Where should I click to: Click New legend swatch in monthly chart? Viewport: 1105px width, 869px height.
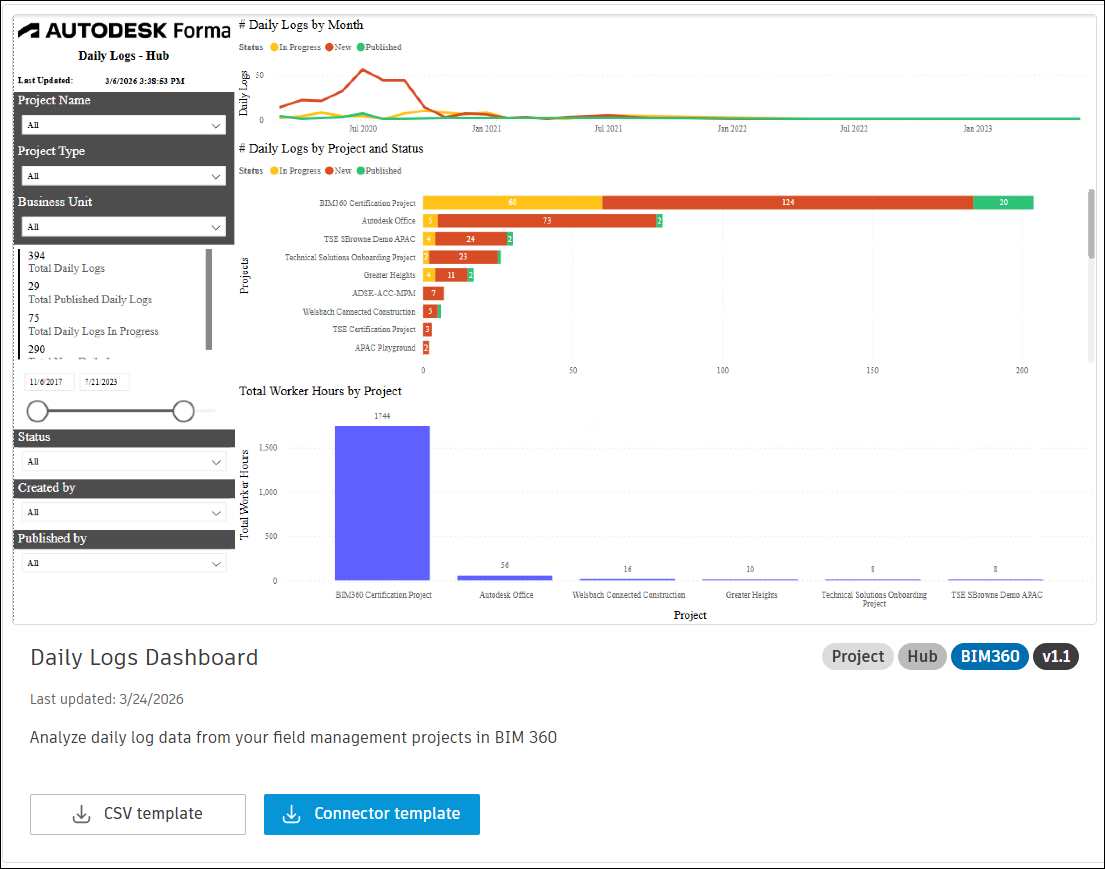pyautogui.click(x=329, y=47)
